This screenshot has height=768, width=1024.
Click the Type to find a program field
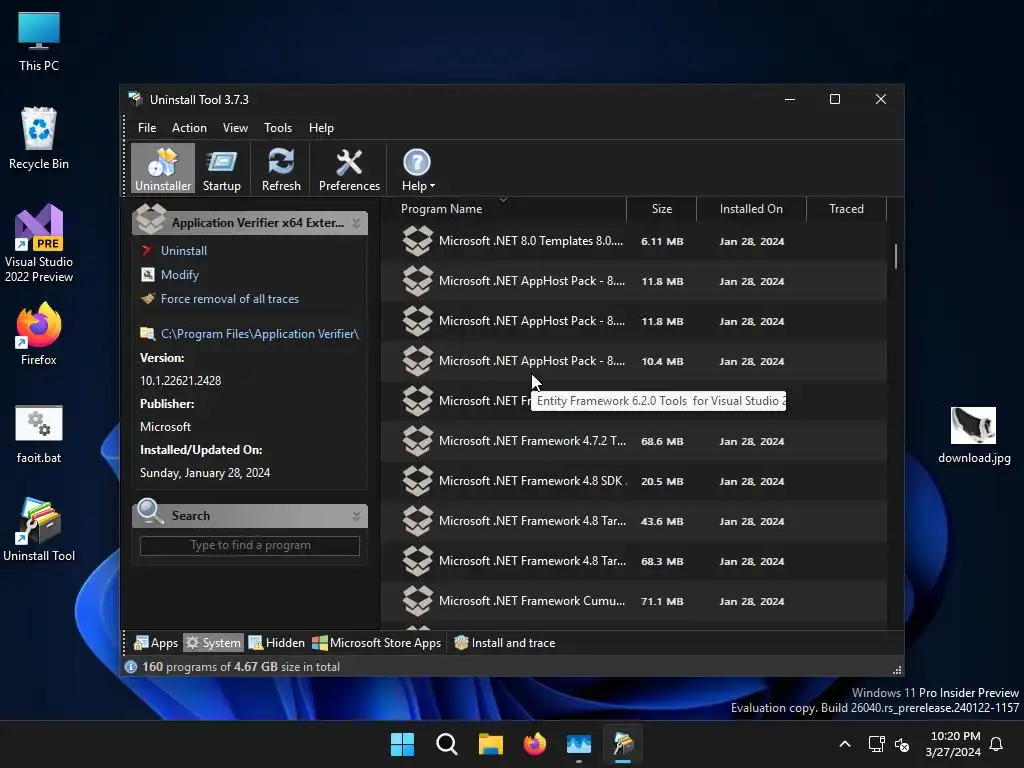(x=249, y=545)
